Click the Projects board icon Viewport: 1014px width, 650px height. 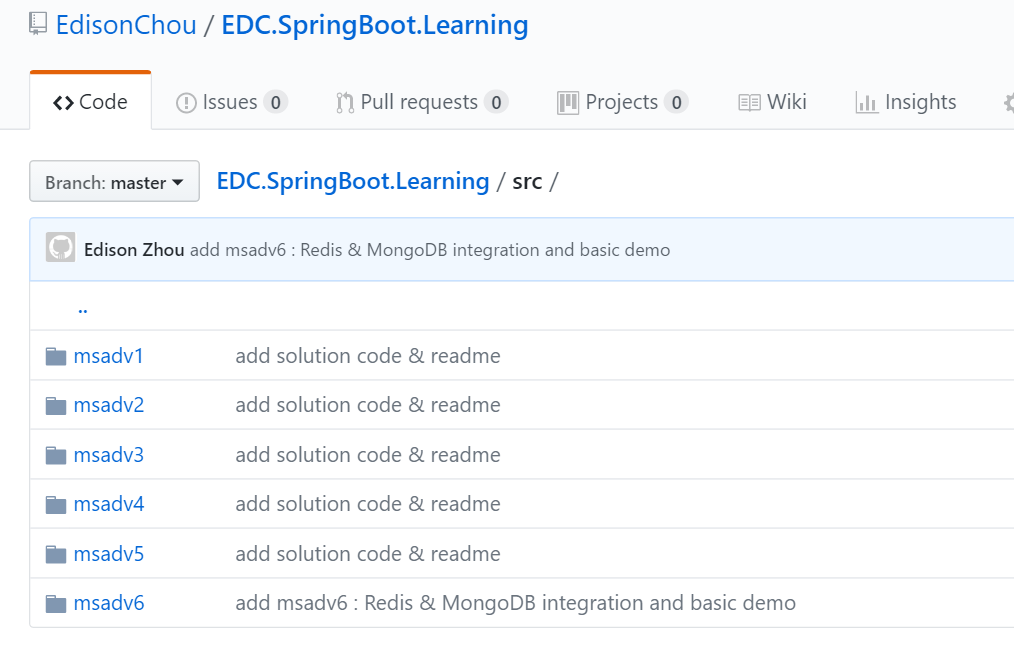pos(568,103)
